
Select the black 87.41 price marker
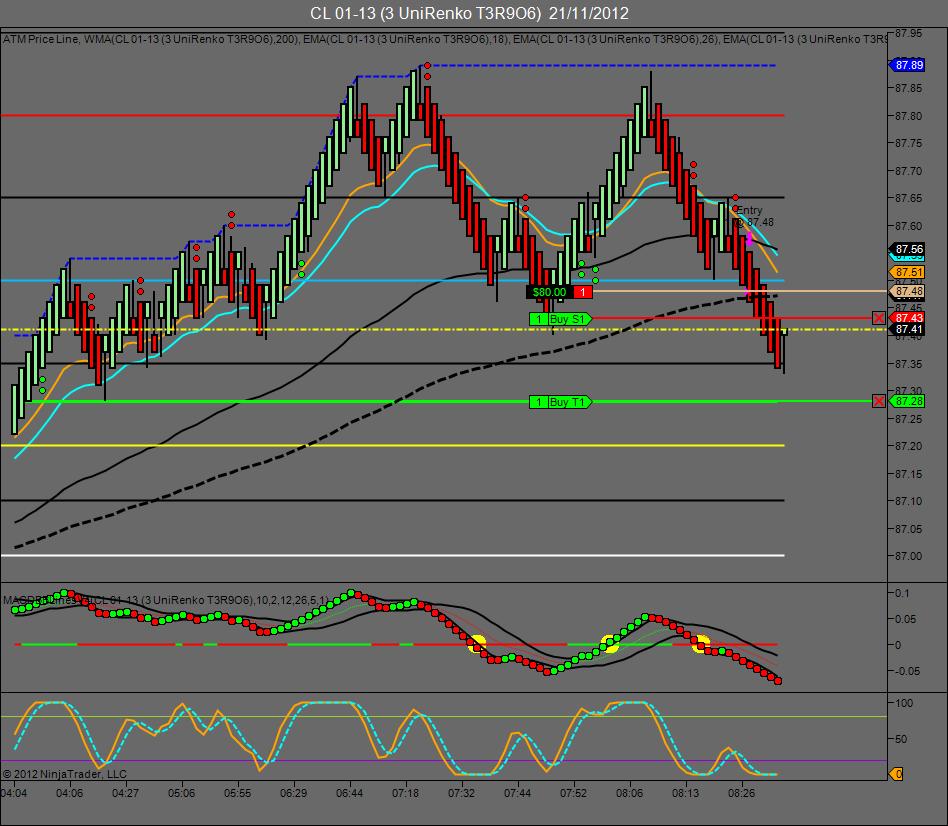coord(907,330)
